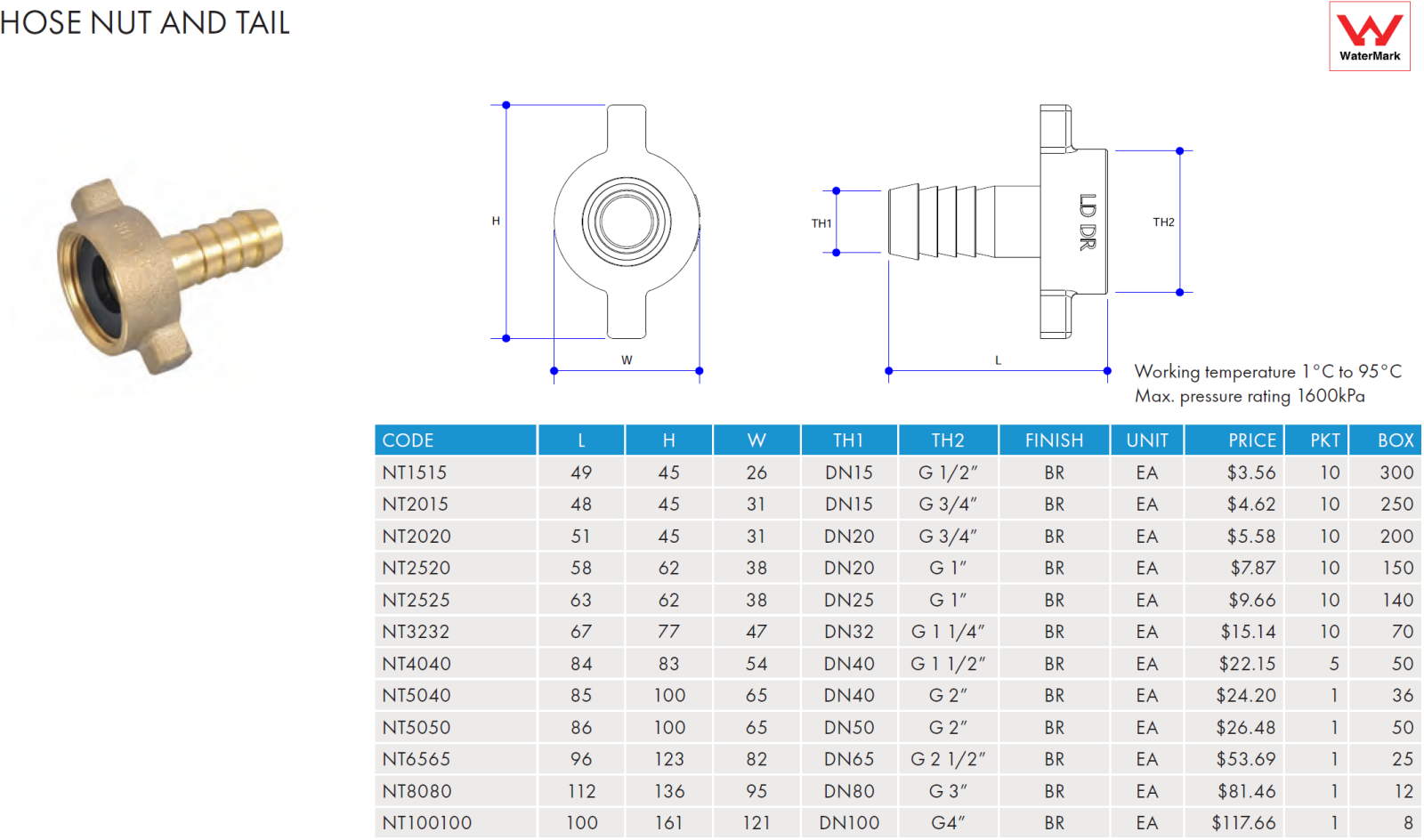Select the G 1 1/4″ thread cell for NT3232
Image resolution: width=1424 pixels, height=840 pixels.
[x=948, y=632]
